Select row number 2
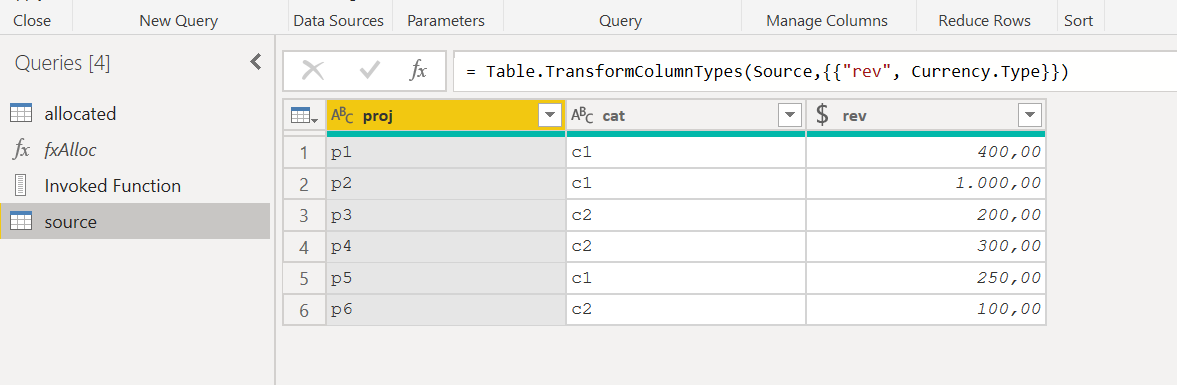The image size is (1177, 385). pyautogui.click(x=304, y=184)
